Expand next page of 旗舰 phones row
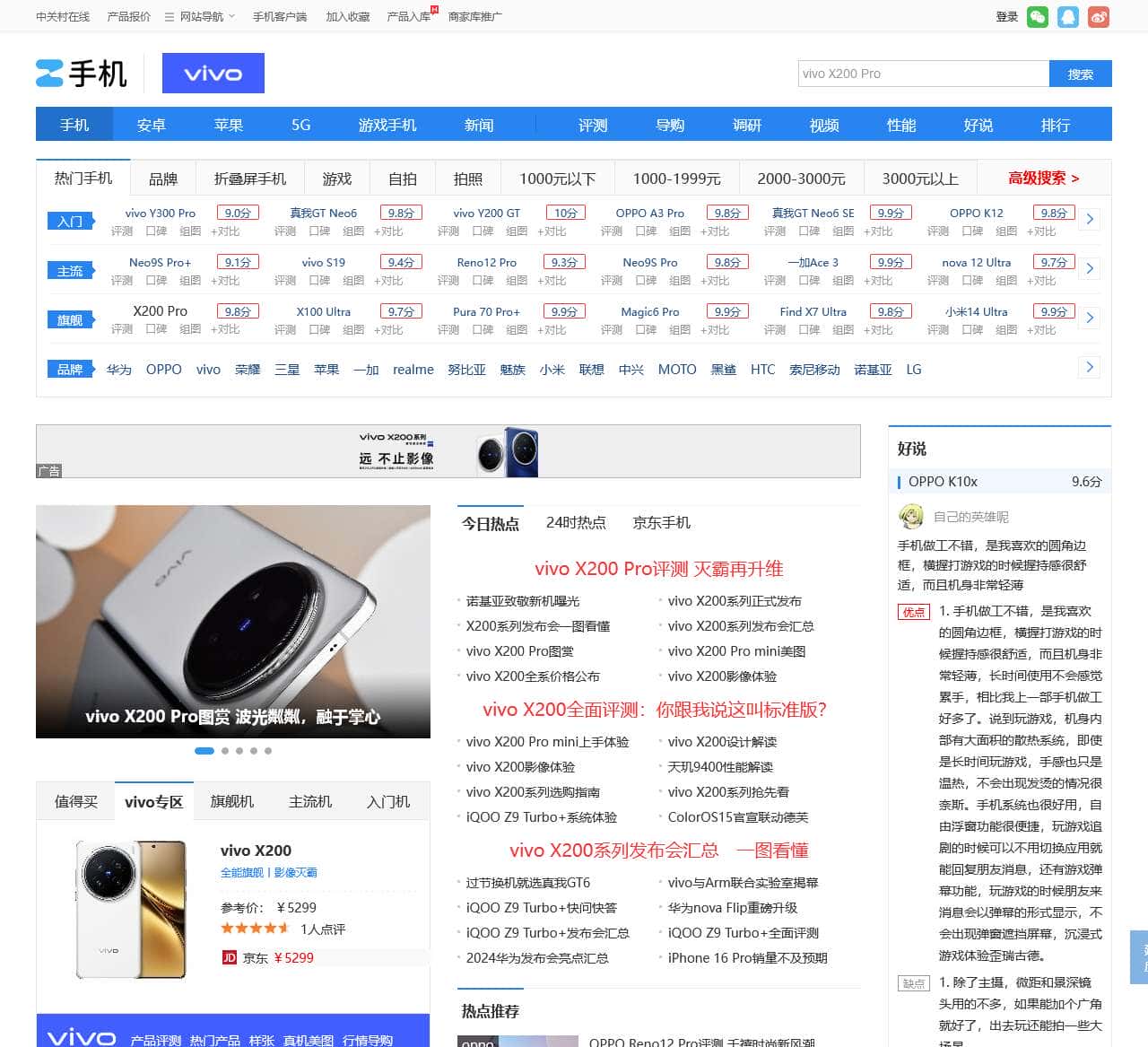 (1090, 318)
